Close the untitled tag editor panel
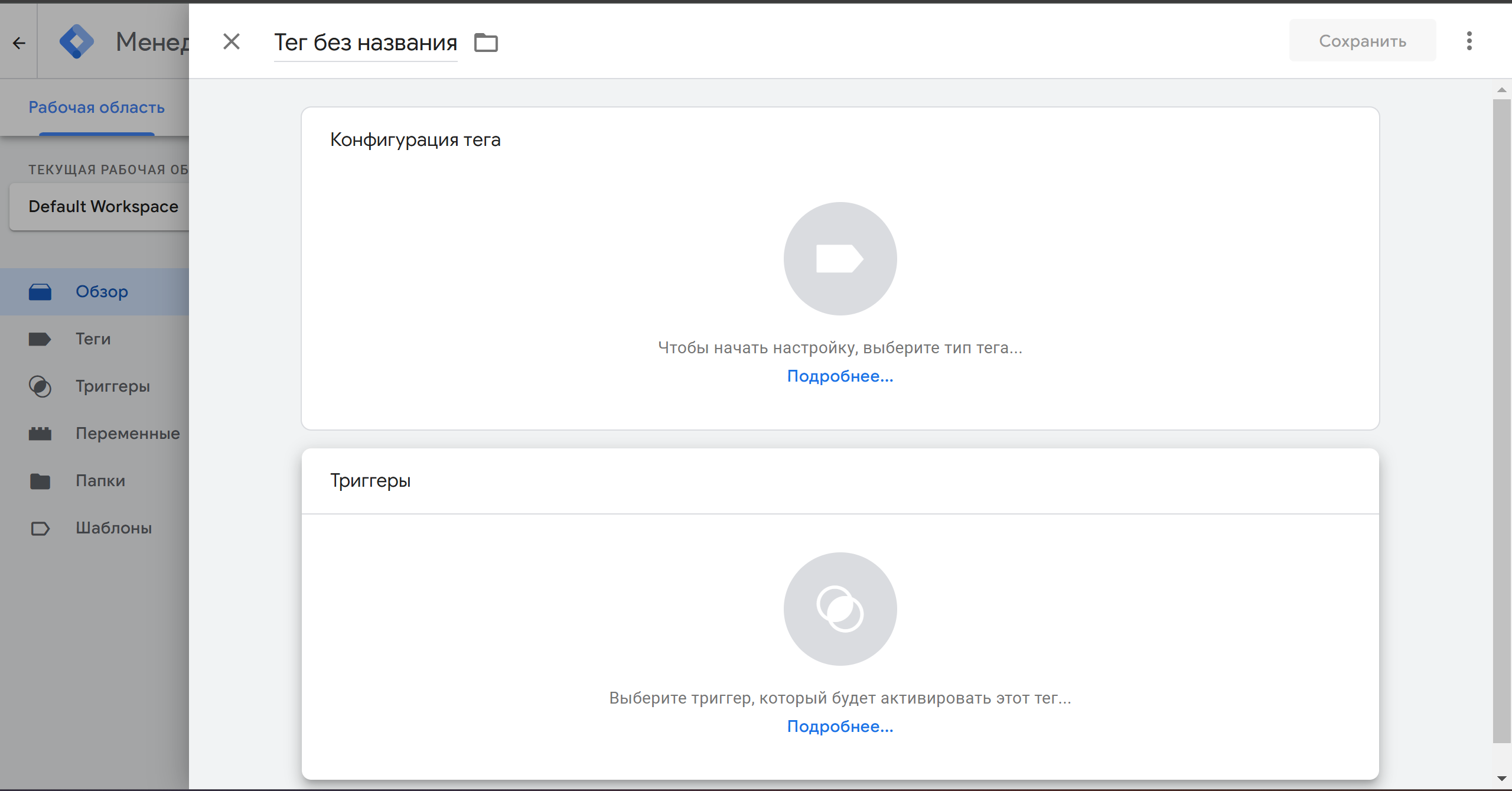This screenshot has height=791, width=1512. pyautogui.click(x=232, y=41)
